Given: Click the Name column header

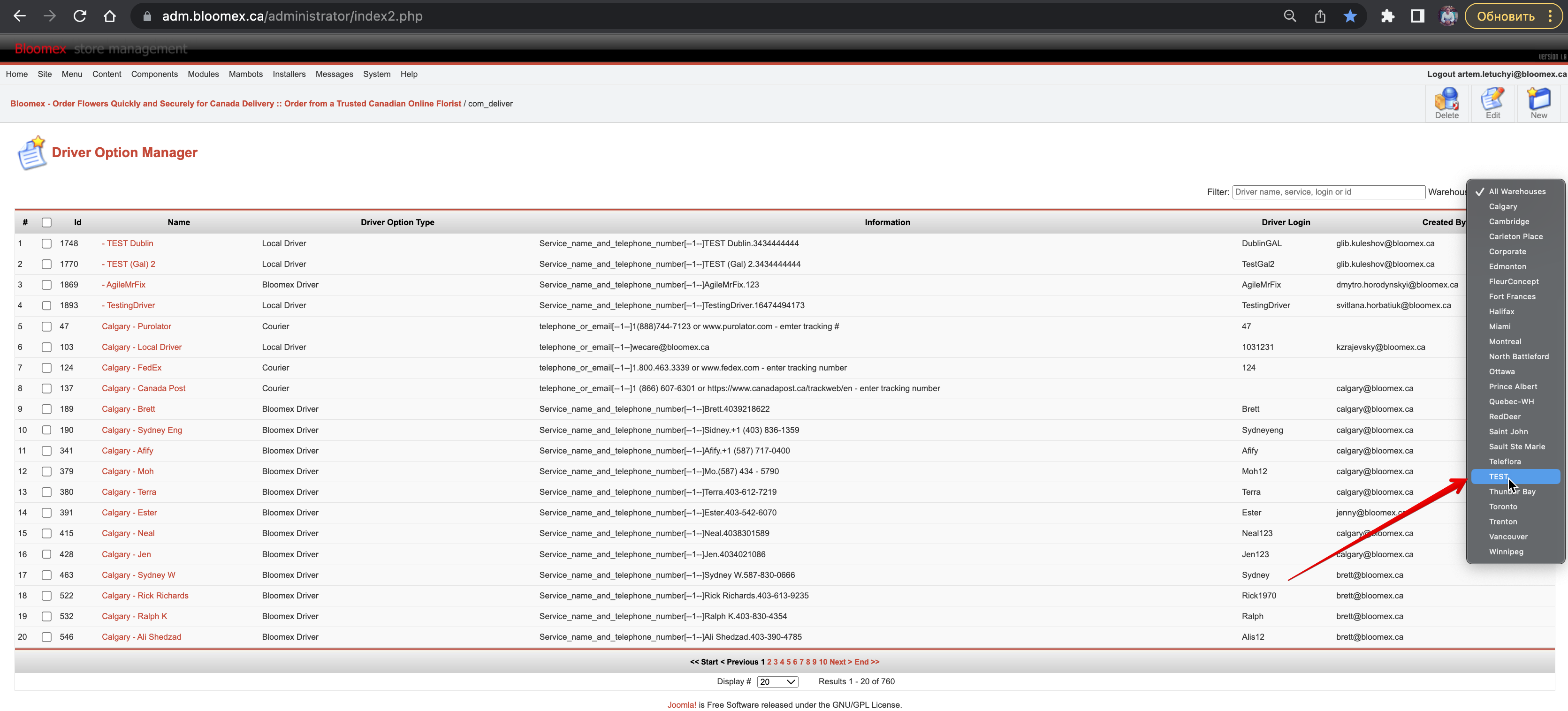Looking at the screenshot, I should tap(179, 223).
